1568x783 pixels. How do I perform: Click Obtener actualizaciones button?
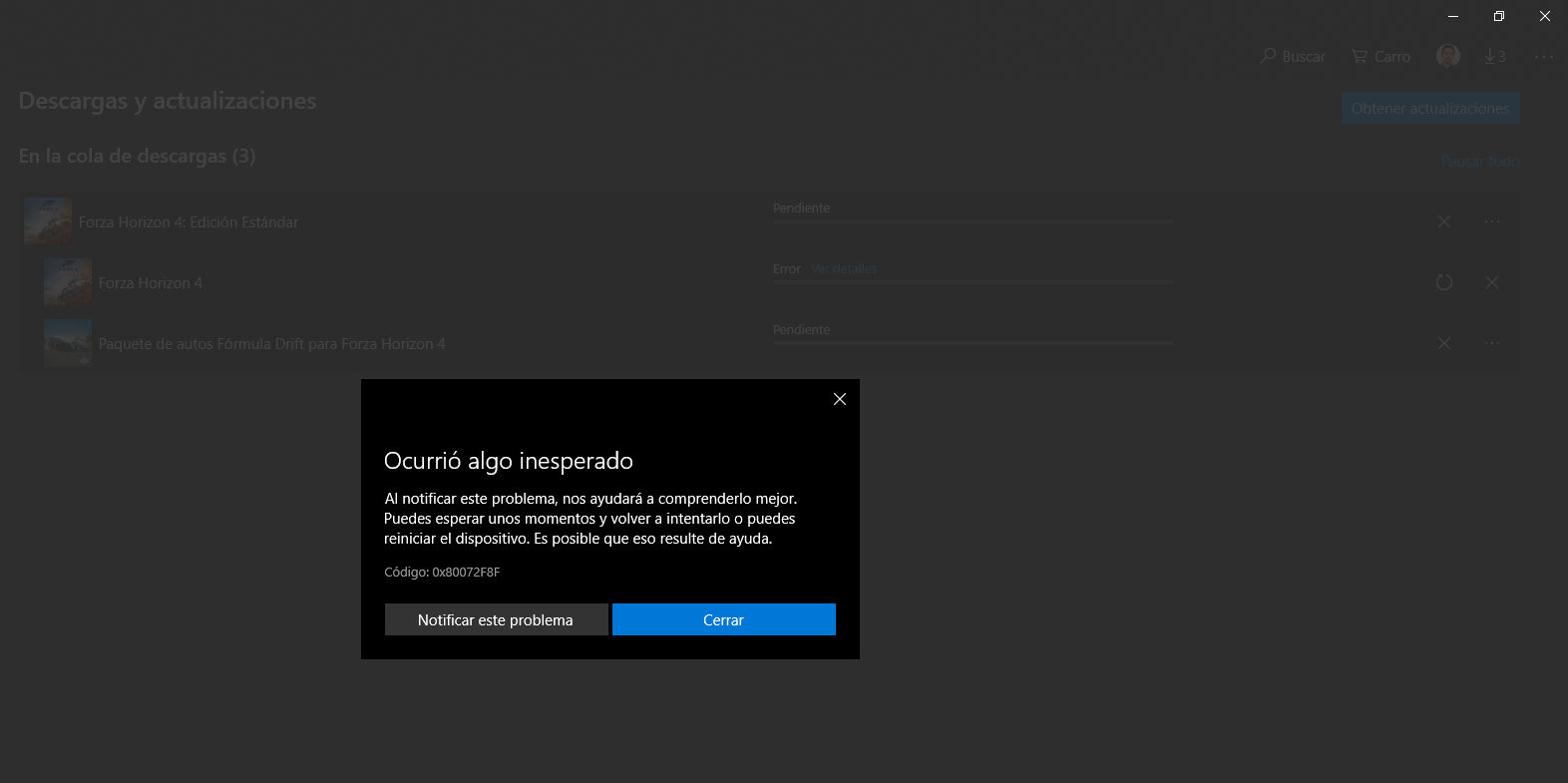(x=1430, y=108)
